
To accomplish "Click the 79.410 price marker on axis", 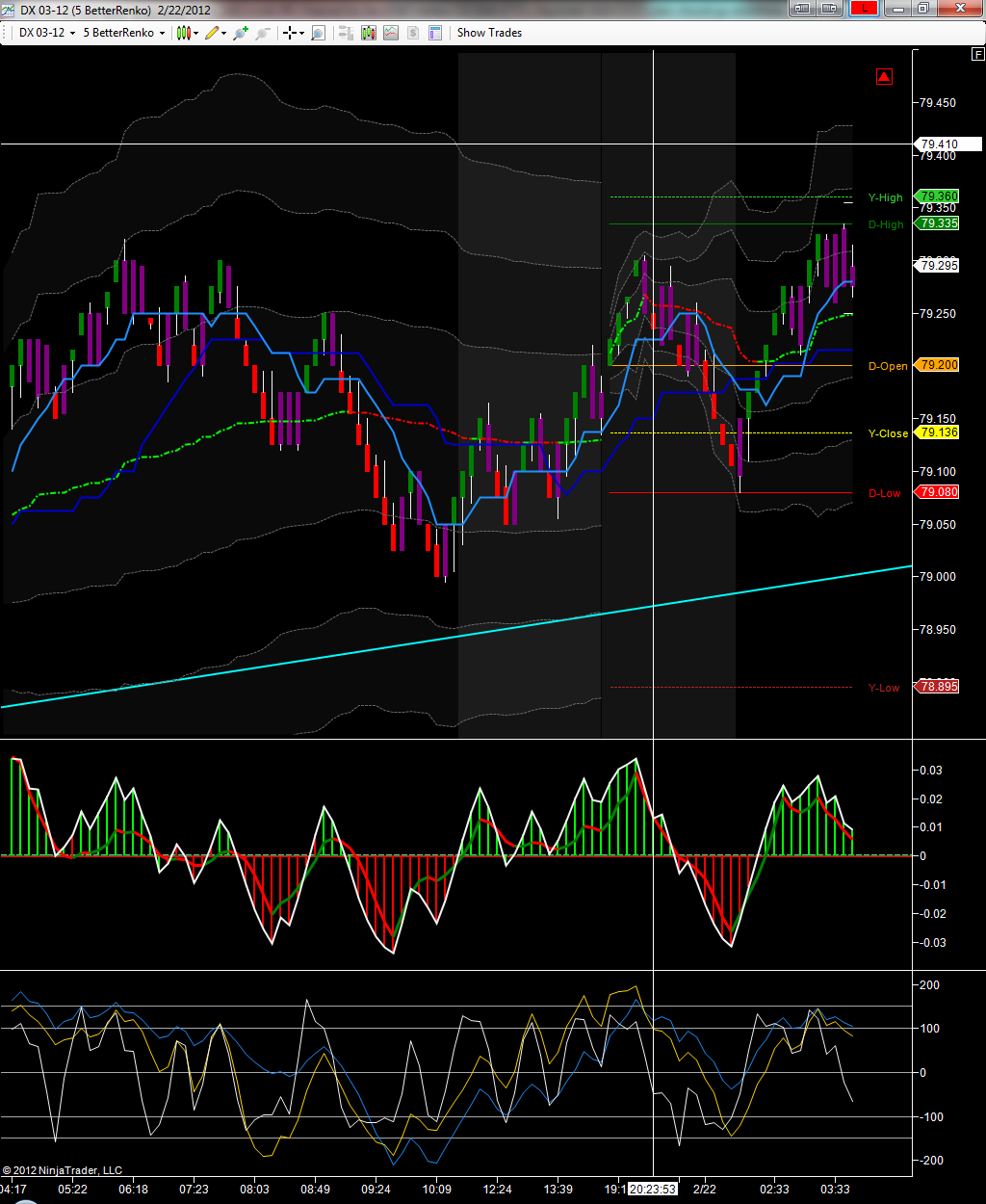I will [x=947, y=144].
